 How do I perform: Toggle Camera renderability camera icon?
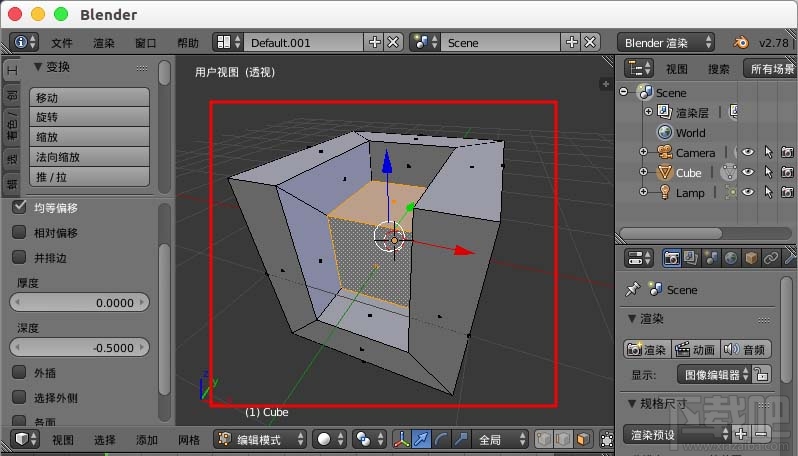click(787, 152)
